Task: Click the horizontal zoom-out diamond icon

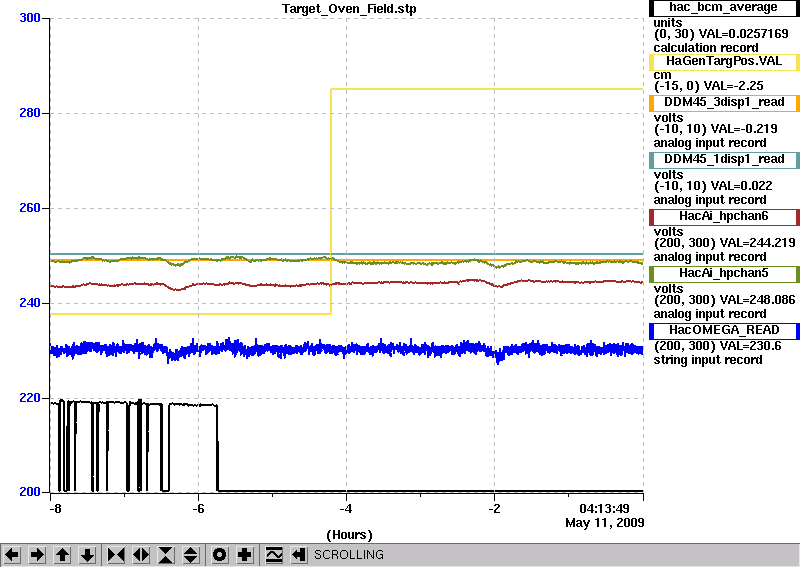Action: [x=141, y=555]
